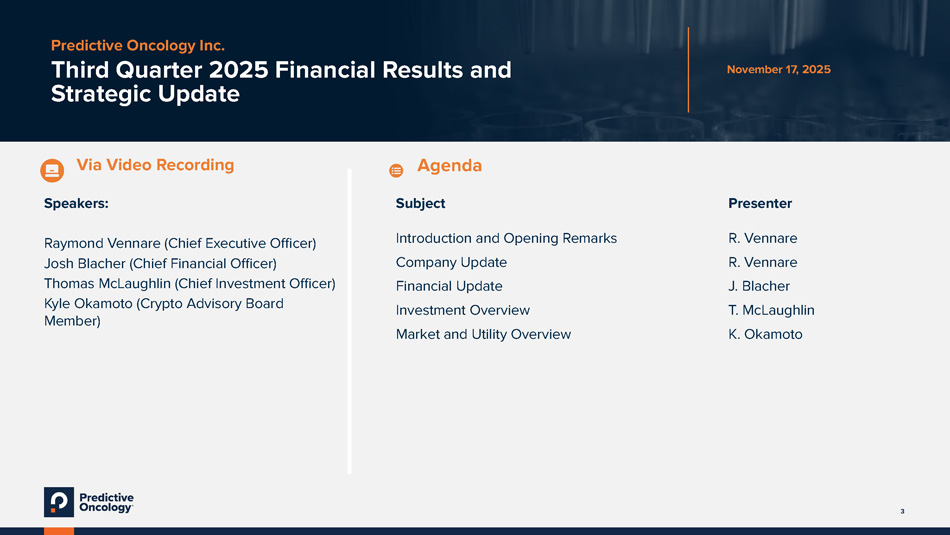This screenshot has height=535, width=950.
Task: Select Introduction and Opening Remarks agenda item
Action: click(x=506, y=238)
